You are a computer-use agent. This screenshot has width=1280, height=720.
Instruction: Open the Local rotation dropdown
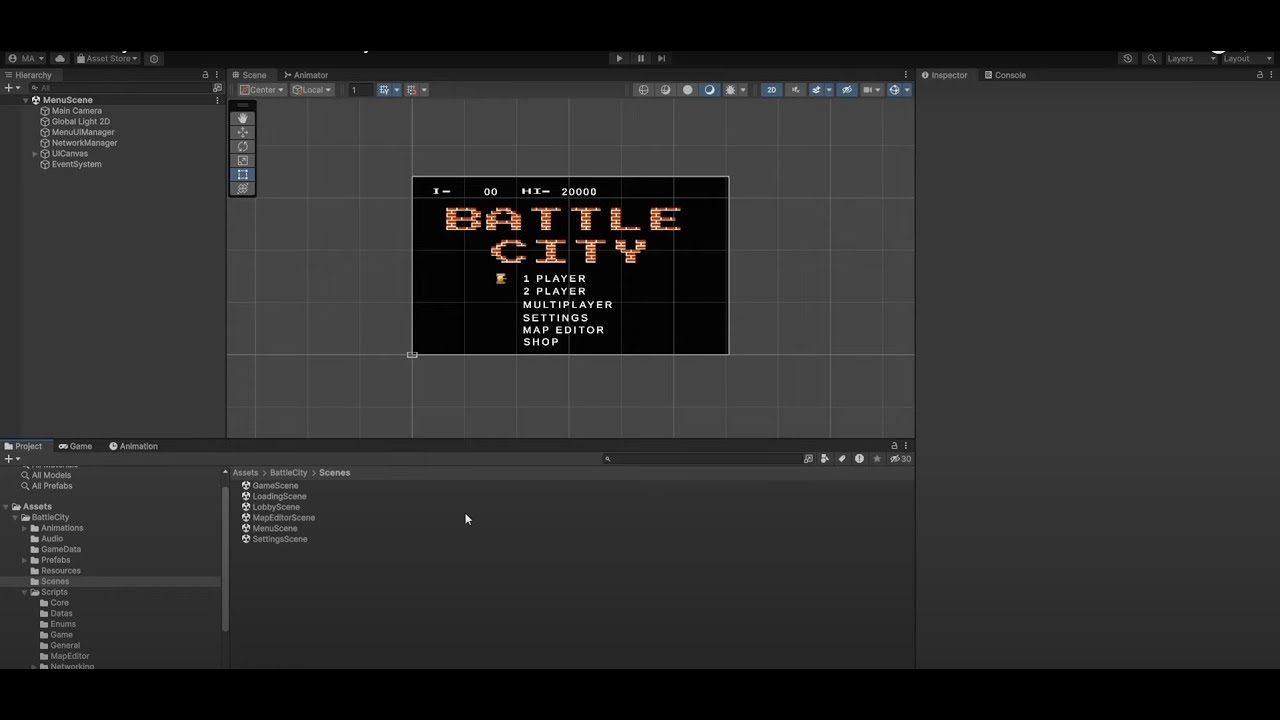coord(312,89)
